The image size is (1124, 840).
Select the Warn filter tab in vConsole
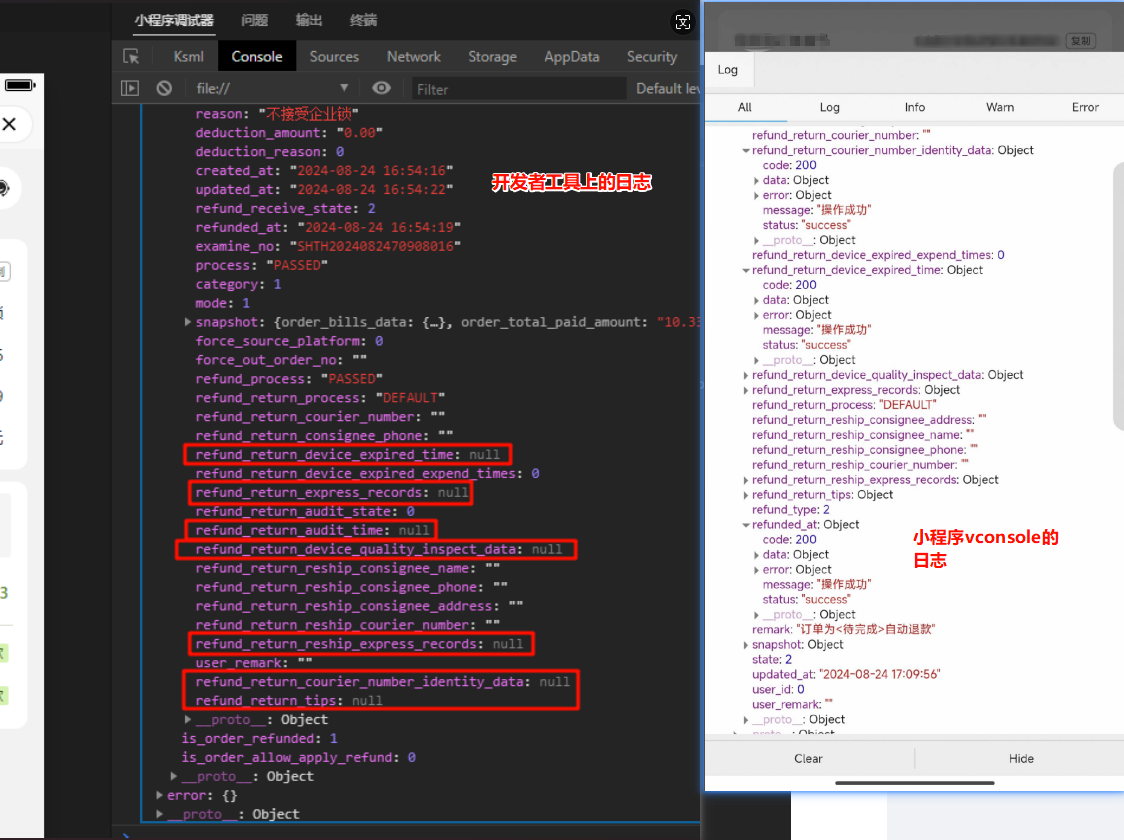click(1000, 108)
